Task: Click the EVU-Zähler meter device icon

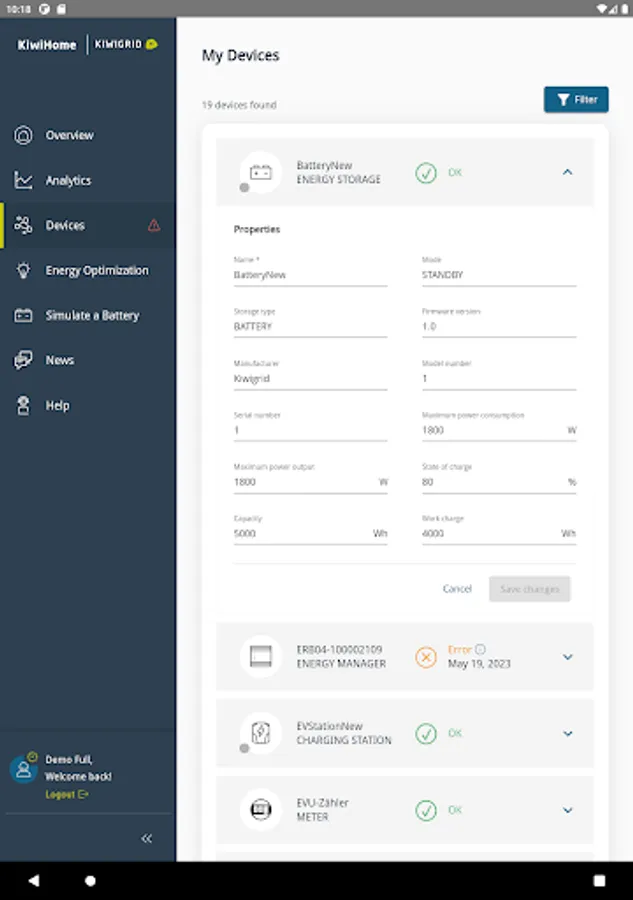Action: click(x=261, y=810)
